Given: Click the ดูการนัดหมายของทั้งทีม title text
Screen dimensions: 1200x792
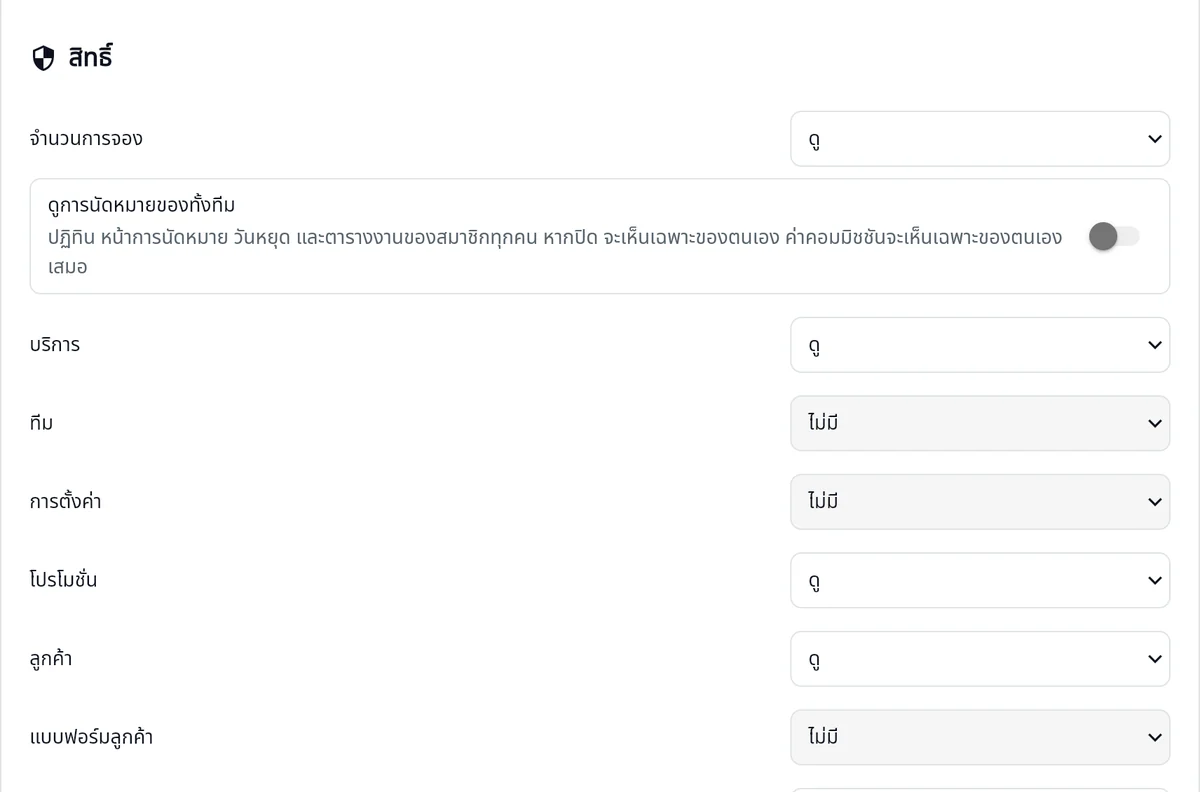Looking at the screenshot, I should point(142,206).
